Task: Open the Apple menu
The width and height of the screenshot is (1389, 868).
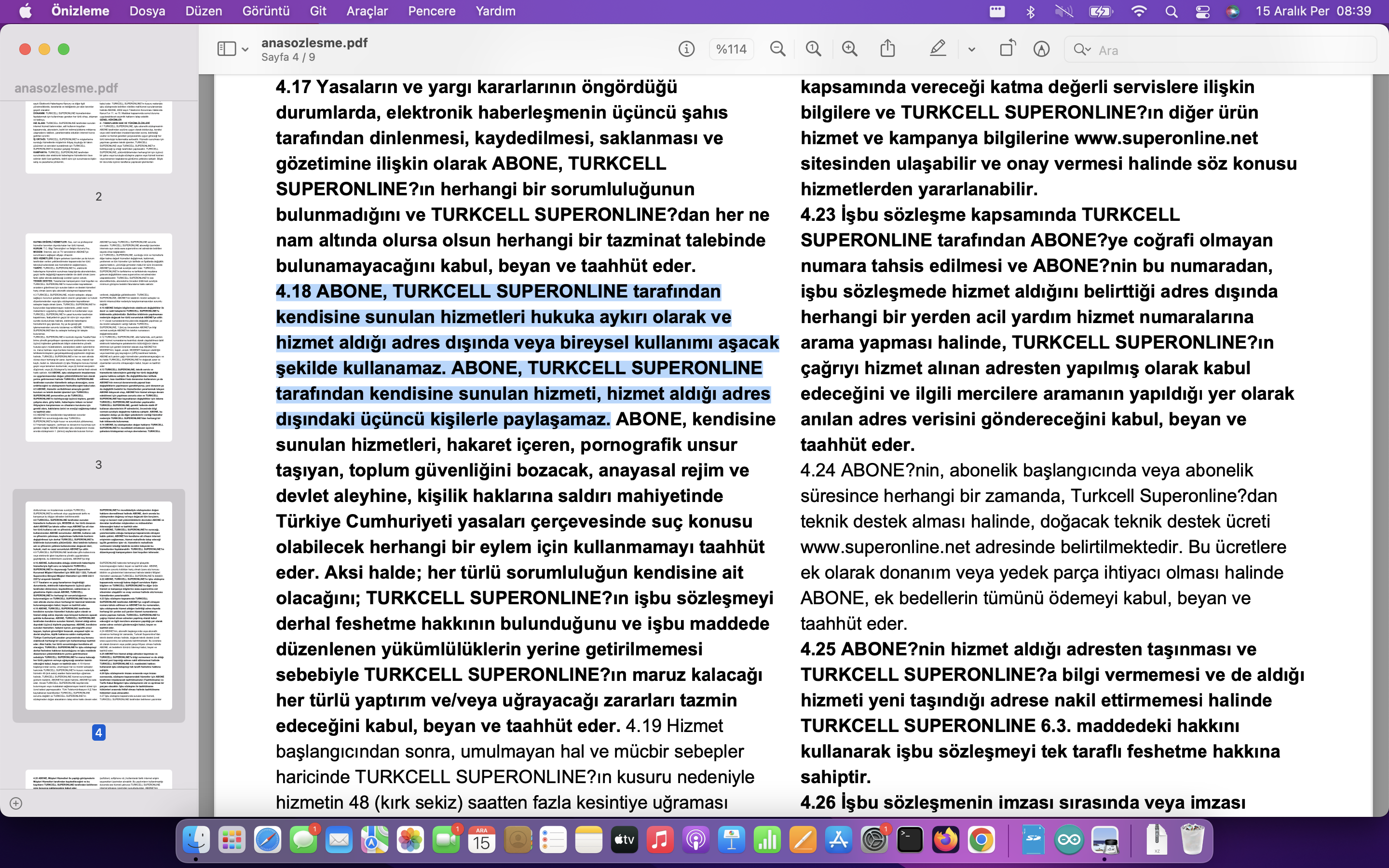Action: pos(25,12)
